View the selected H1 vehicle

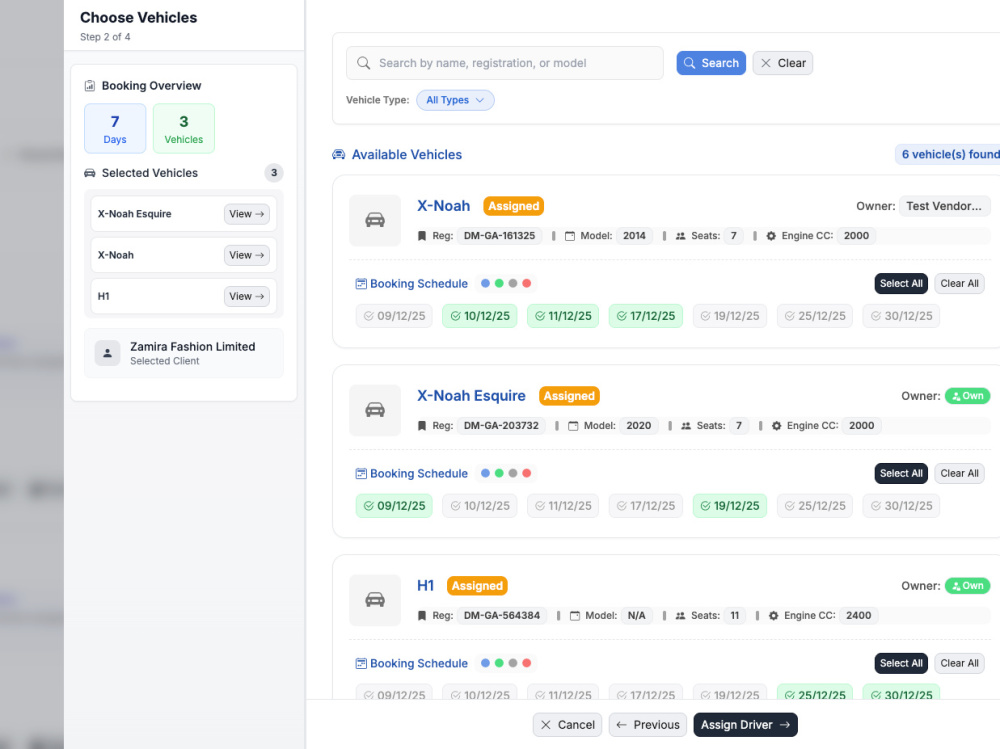(x=247, y=296)
